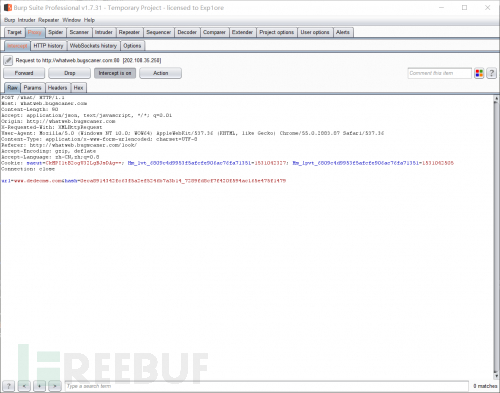Screen dimensions: 500x393
Task: Open the Repeater menu in menu bar
Action: [x=48, y=20]
